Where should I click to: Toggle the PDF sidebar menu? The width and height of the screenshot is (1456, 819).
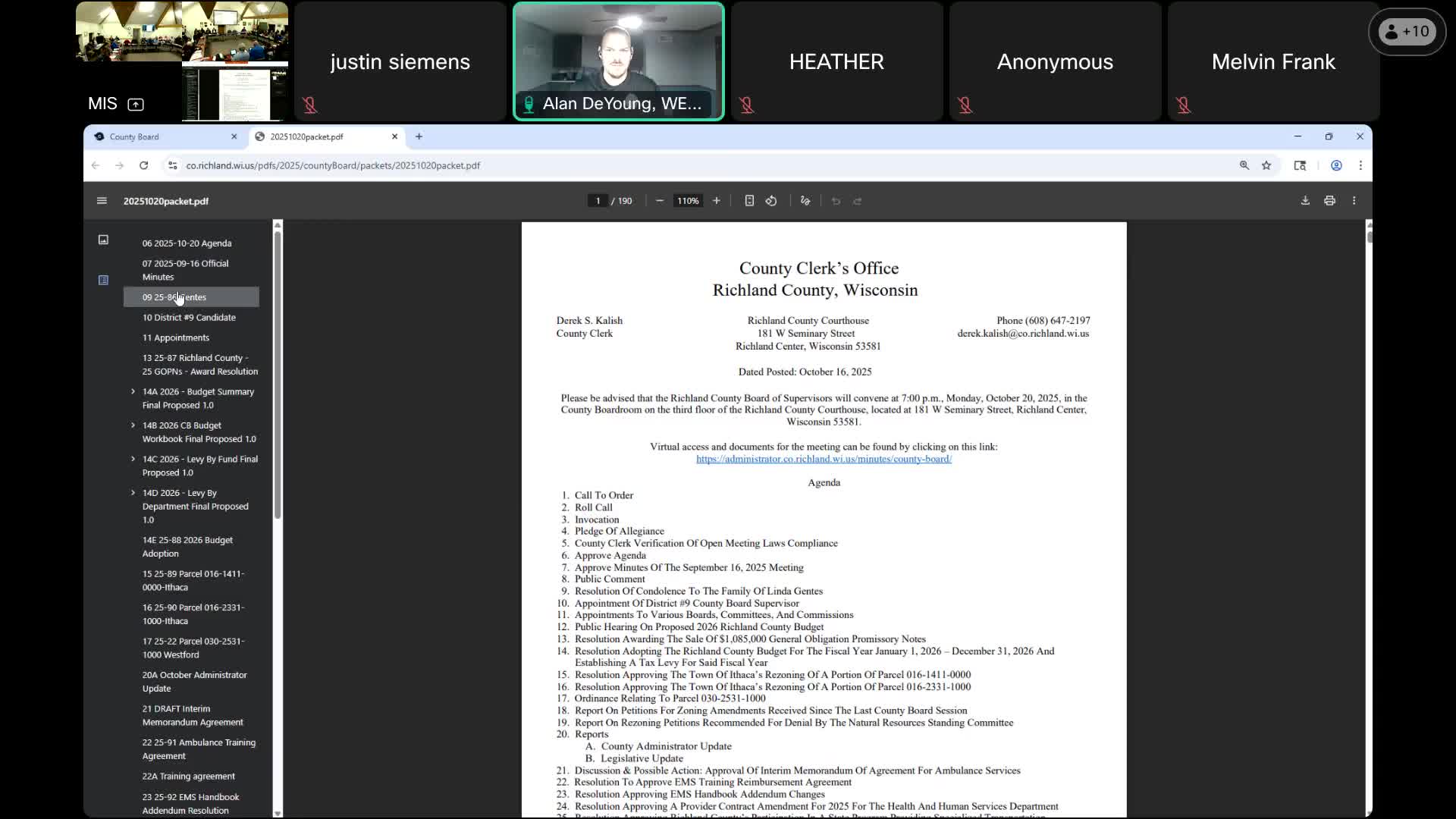(x=102, y=201)
